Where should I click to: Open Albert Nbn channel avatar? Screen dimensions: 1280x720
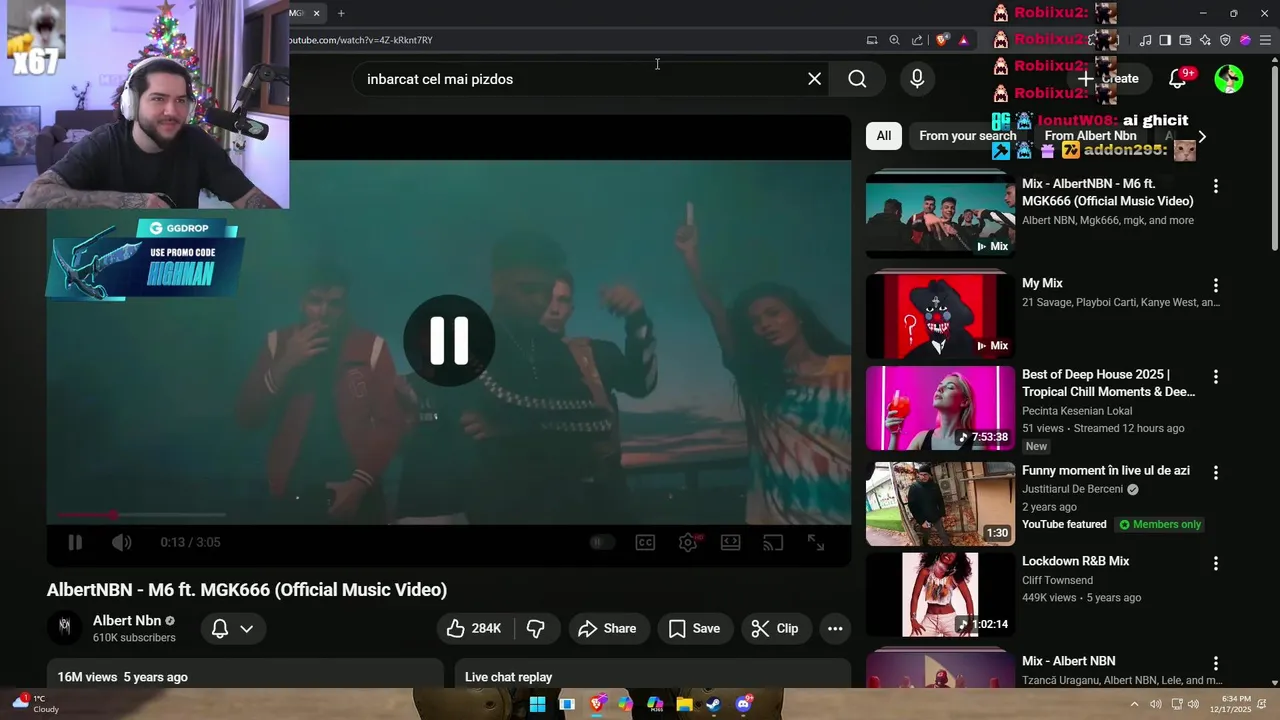65,627
